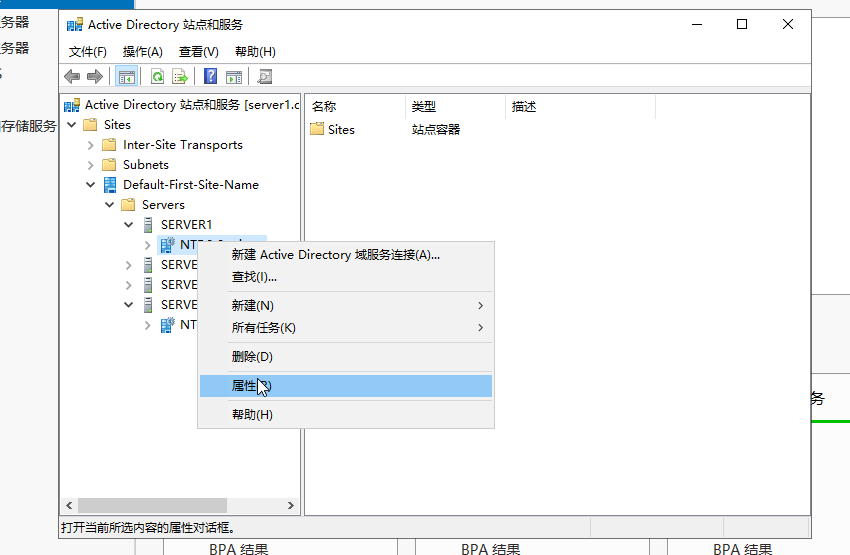The image size is (850, 555).
Task: Click the Forward arrow toolbar icon
Action: [x=95, y=76]
